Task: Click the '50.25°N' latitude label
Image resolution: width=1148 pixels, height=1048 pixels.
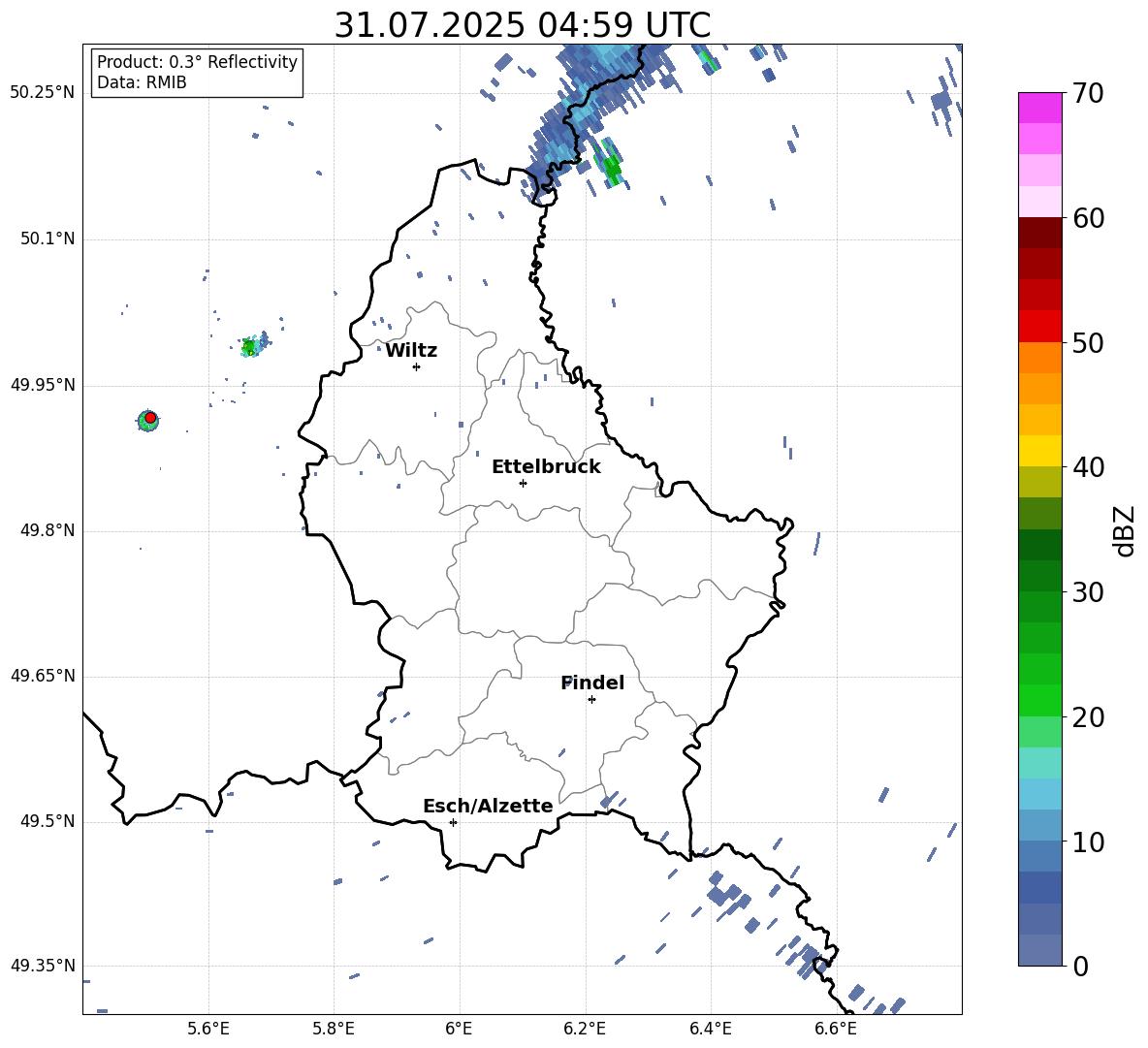Action: pos(43,93)
